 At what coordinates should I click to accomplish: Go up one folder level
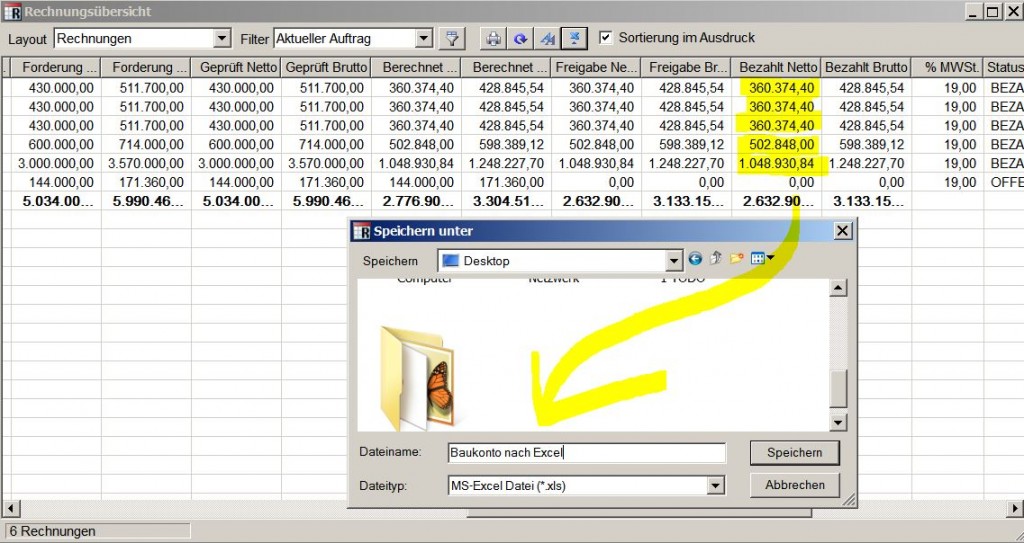[716, 260]
